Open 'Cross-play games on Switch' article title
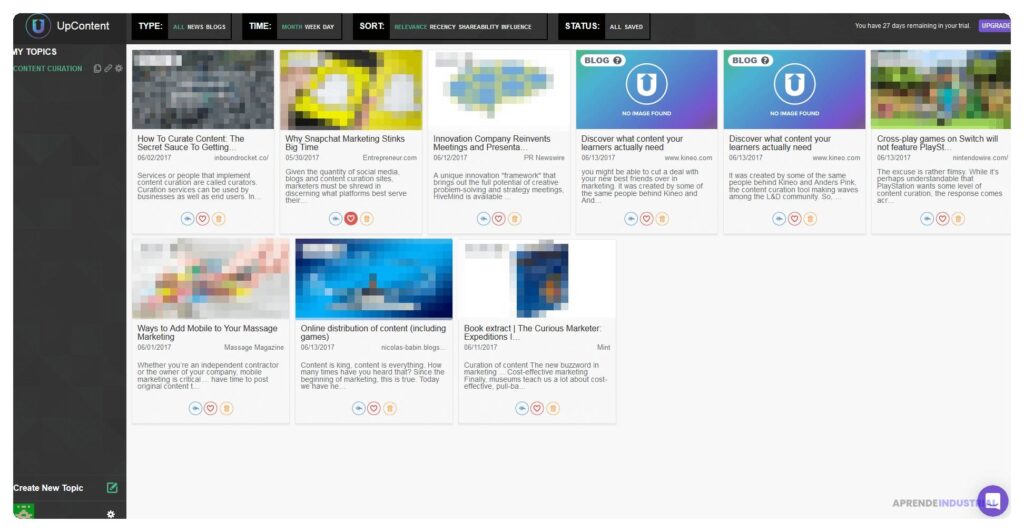Image resolution: width=1024 pixels, height=532 pixels. [937, 143]
